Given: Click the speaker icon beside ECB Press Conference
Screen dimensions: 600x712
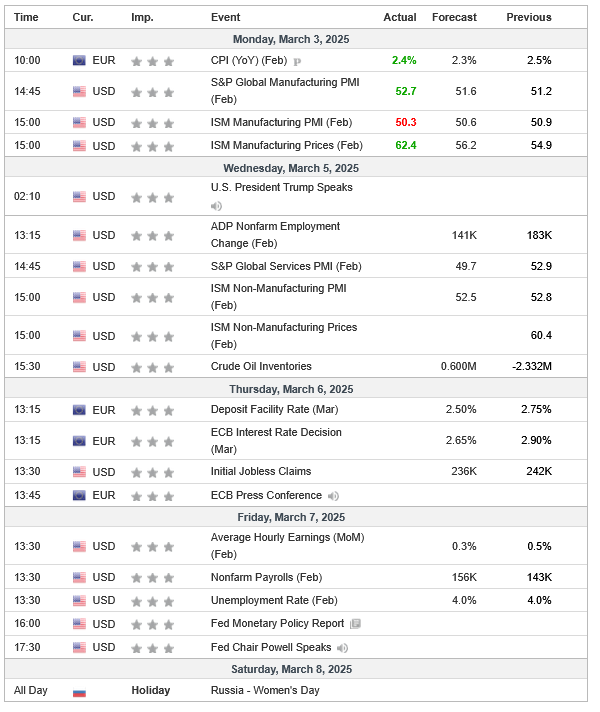Looking at the screenshot, I should click(333, 496).
